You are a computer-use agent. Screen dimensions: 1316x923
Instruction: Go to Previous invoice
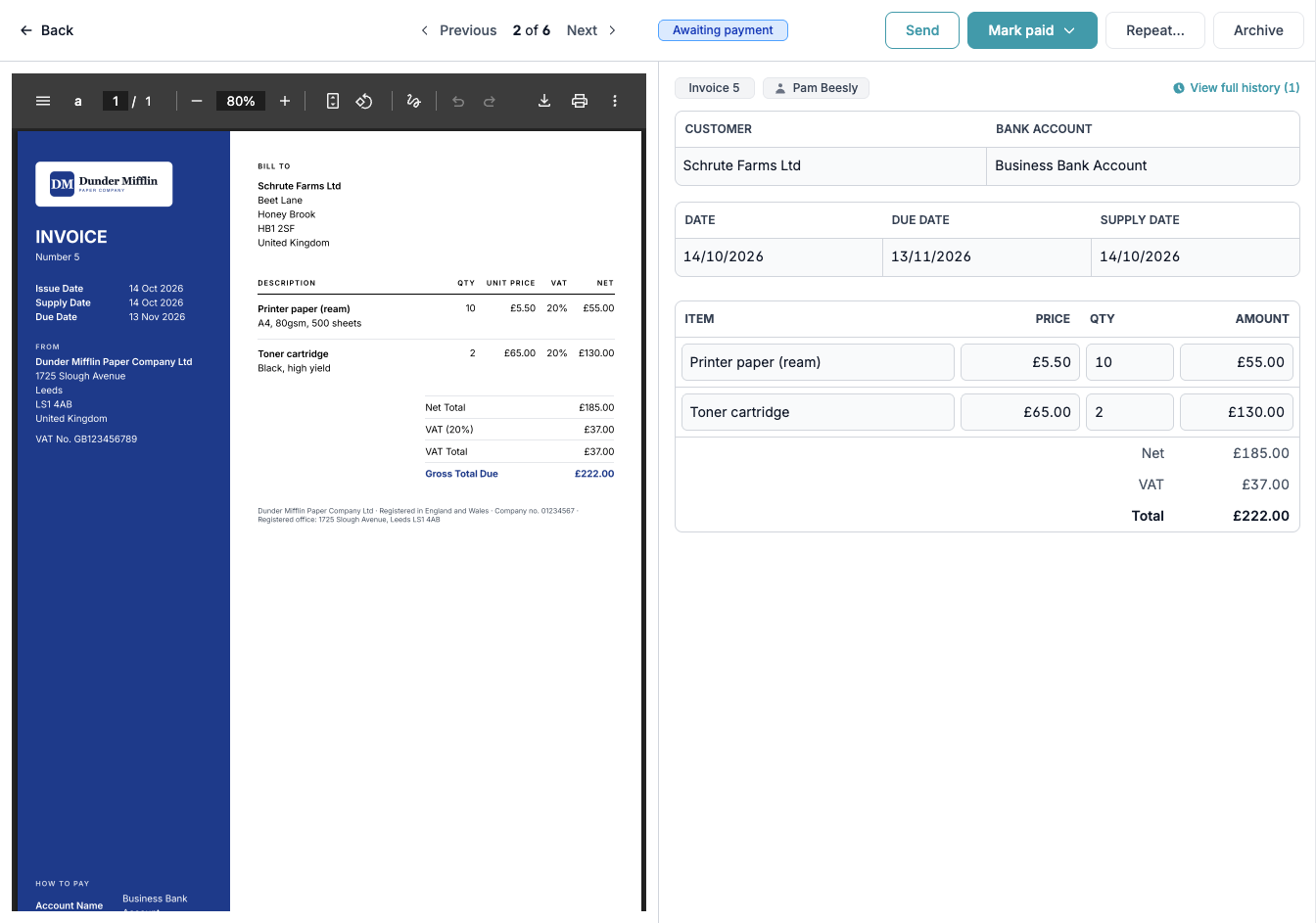pos(458,30)
